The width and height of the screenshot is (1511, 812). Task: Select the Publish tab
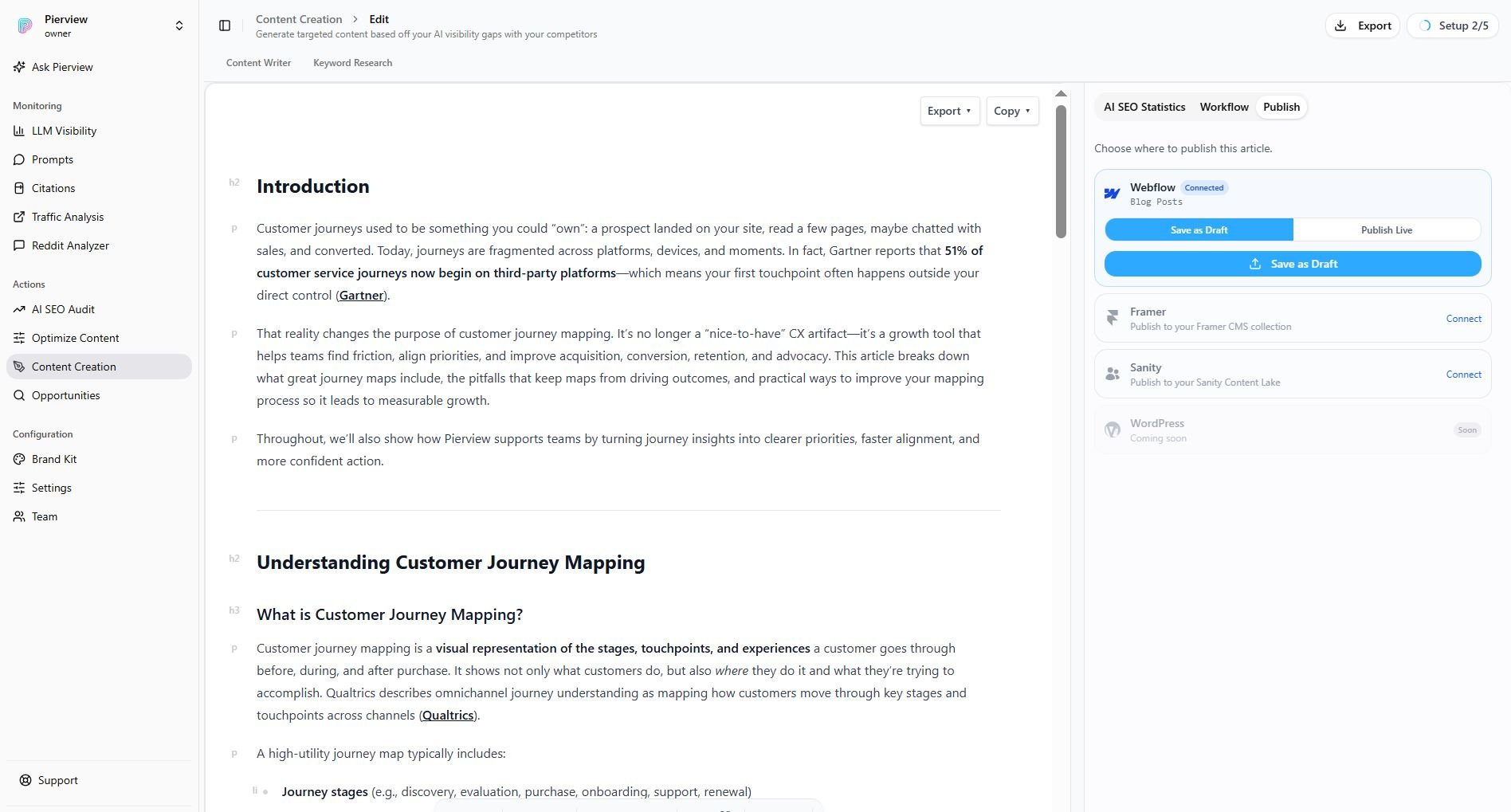click(1281, 107)
